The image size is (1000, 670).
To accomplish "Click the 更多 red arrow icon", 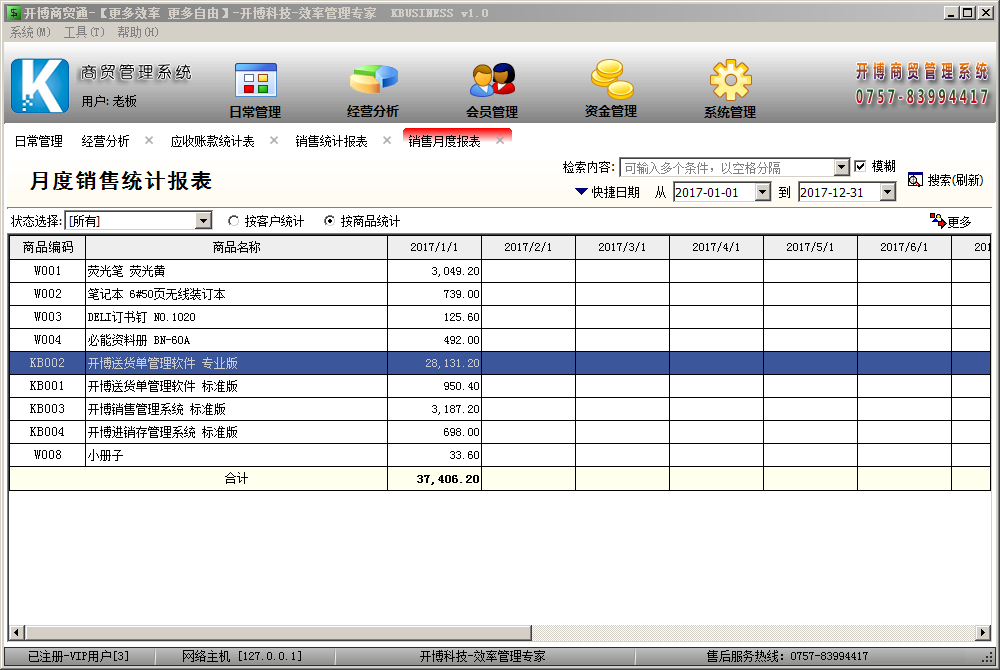I will tap(938, 221).
